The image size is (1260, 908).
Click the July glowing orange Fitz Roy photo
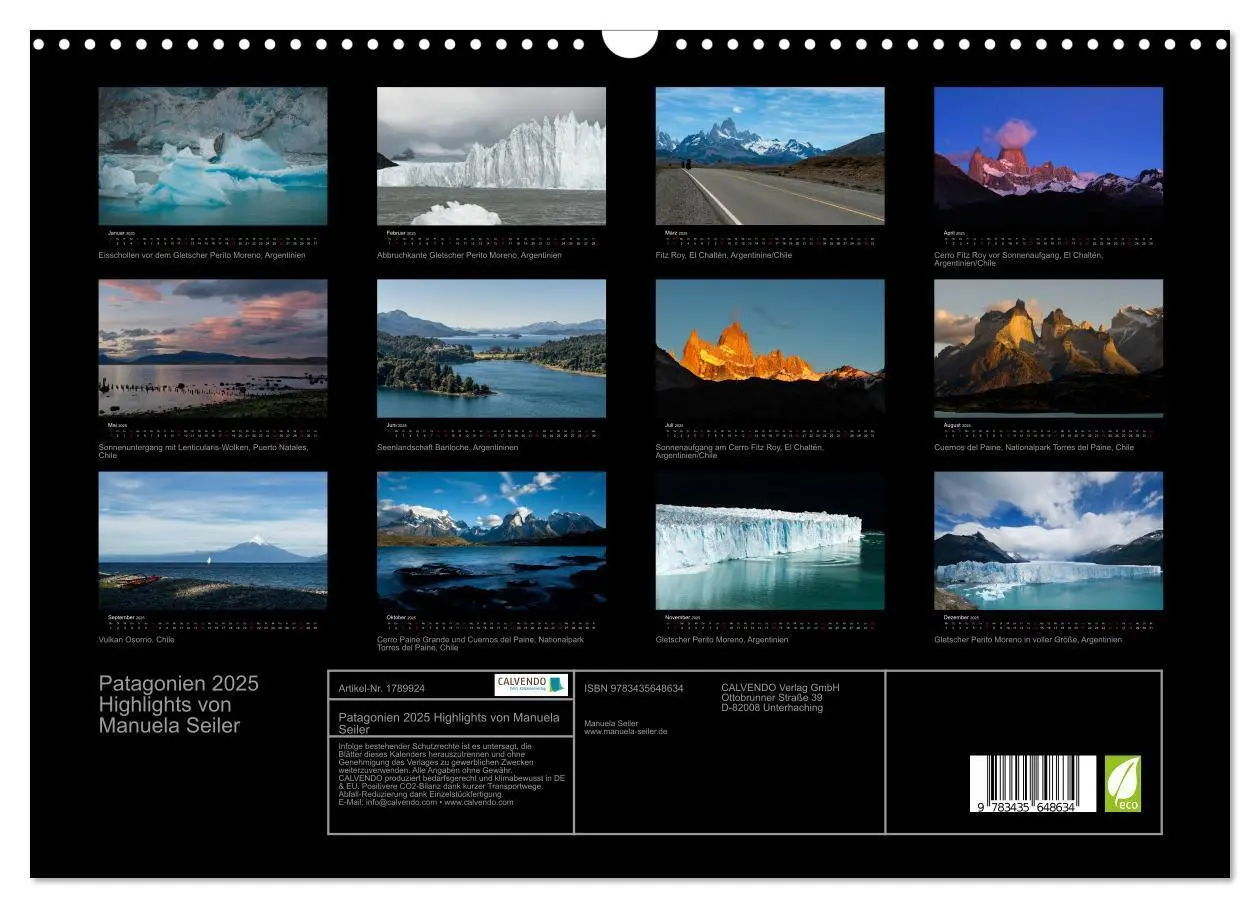click(770, 348)
